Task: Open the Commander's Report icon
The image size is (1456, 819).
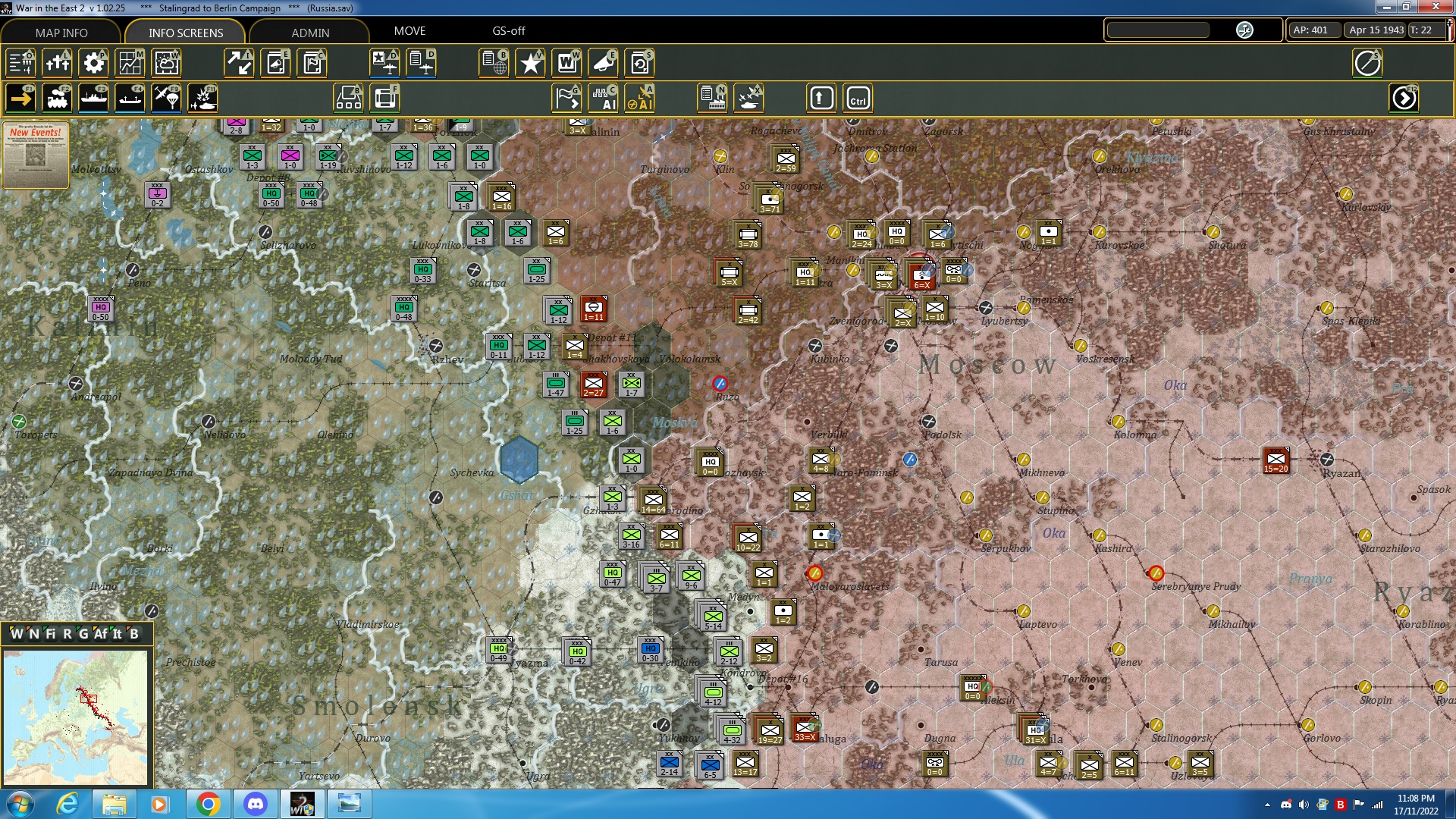Action: 312,63
